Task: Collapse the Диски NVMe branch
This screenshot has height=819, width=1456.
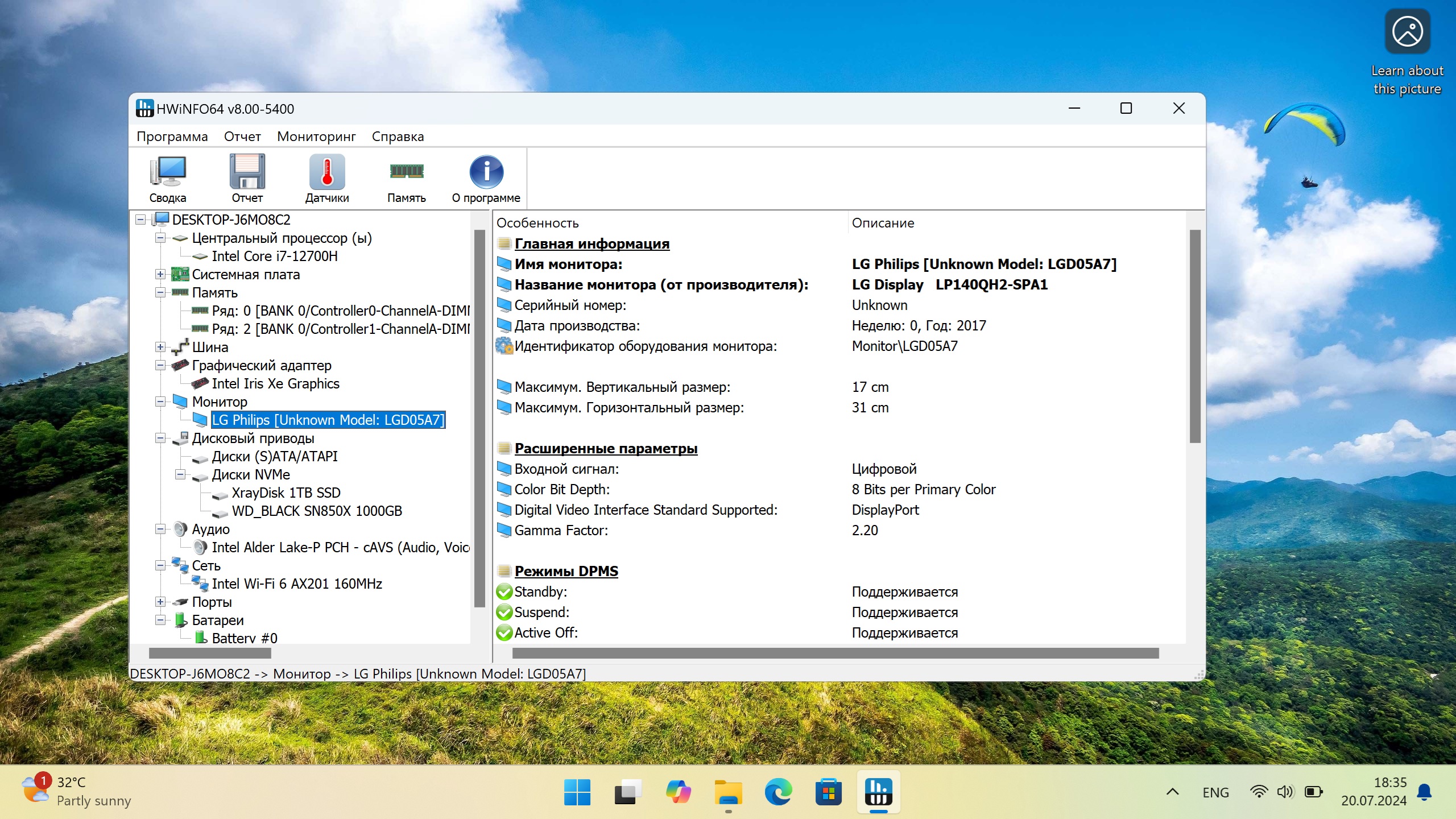Action: (x=180, y=474)
